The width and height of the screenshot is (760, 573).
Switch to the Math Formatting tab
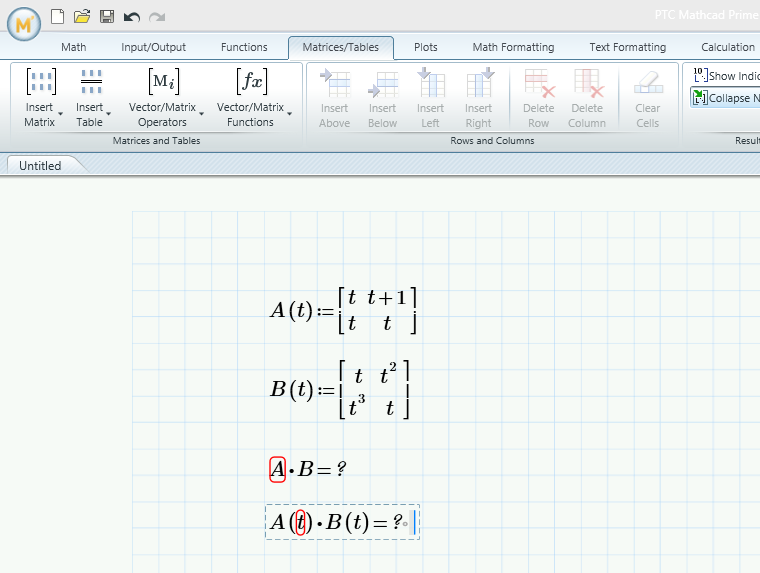click(513, 47)
